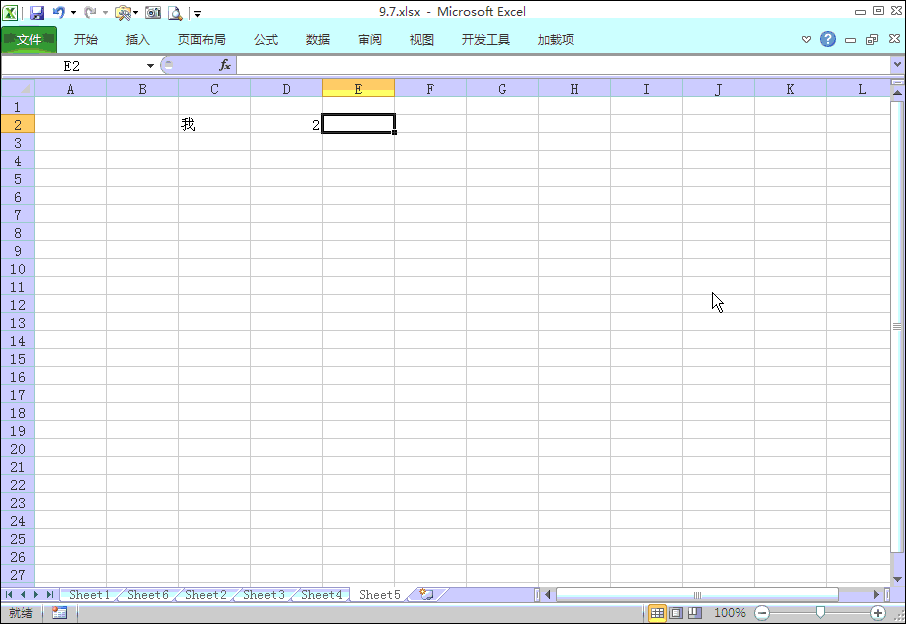
Task: Switch to the 开始 ribbon tab
Action: 86,39
